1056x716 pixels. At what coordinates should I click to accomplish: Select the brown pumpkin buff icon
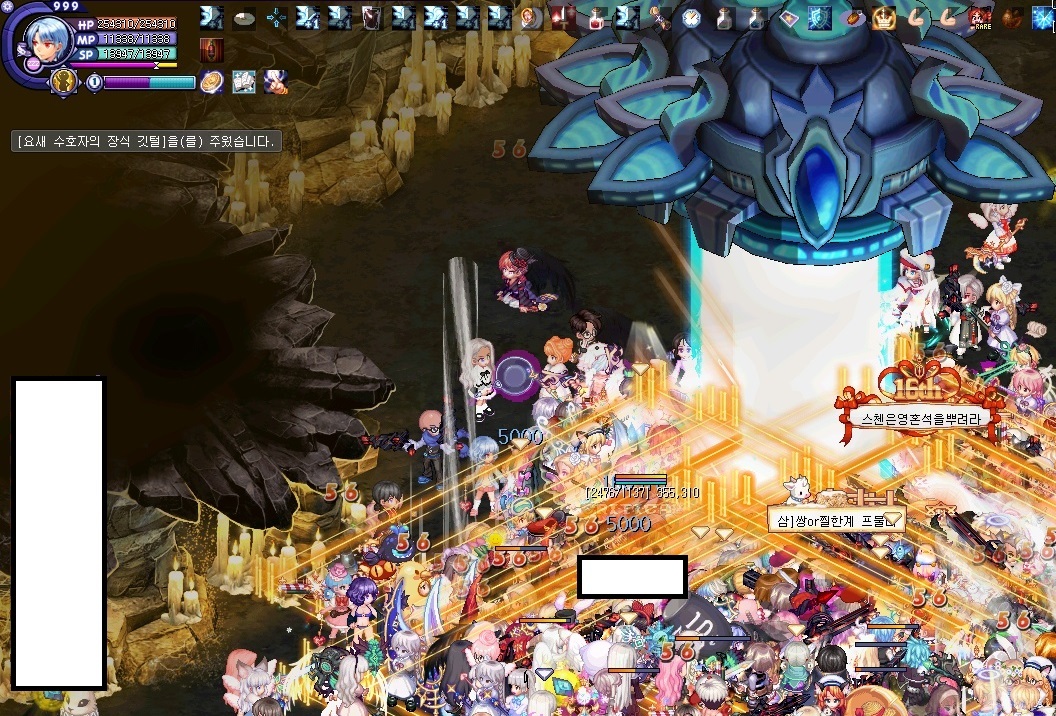coord(1012,19)
